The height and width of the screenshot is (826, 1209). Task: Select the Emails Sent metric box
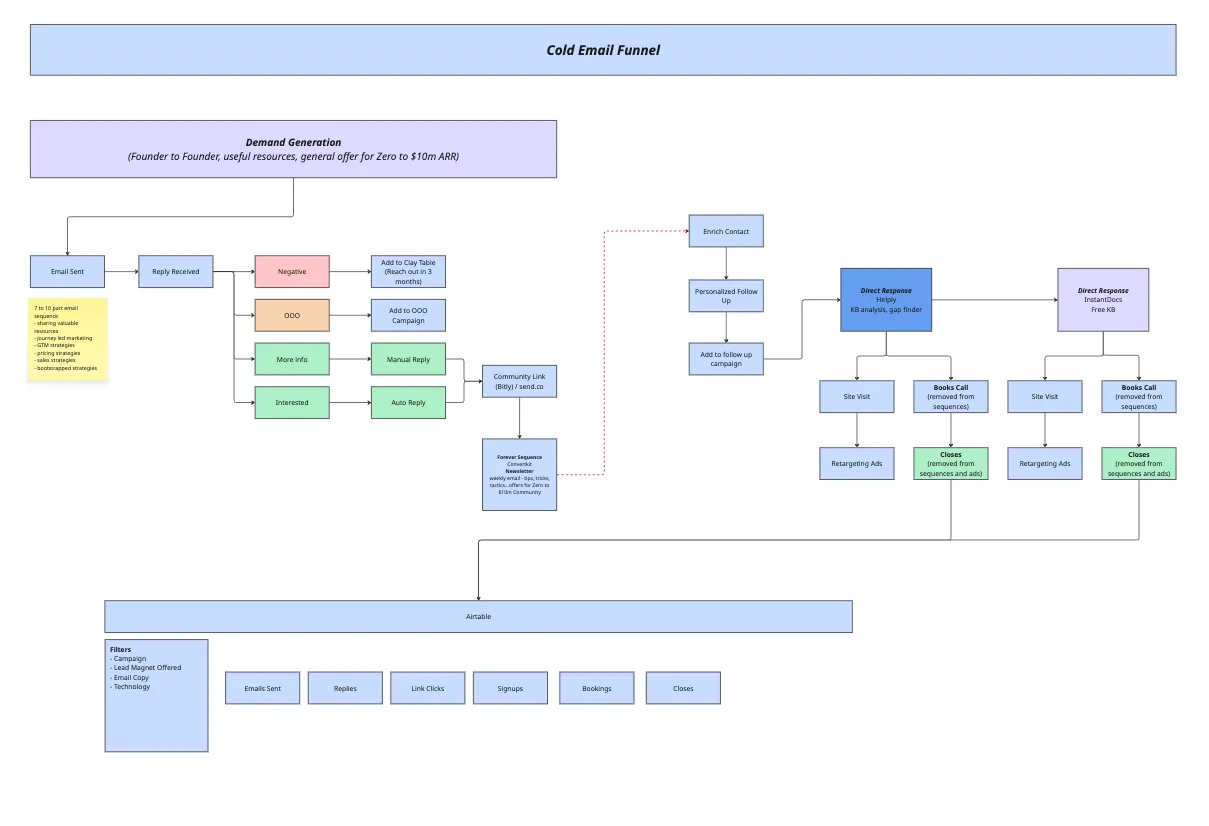(x=262, y=688)
